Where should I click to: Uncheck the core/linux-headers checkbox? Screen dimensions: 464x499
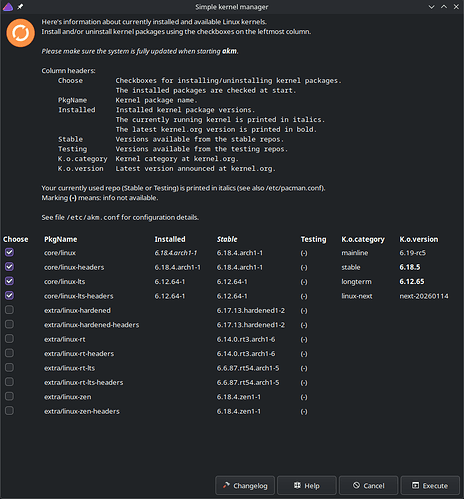(x=9, y=267)
